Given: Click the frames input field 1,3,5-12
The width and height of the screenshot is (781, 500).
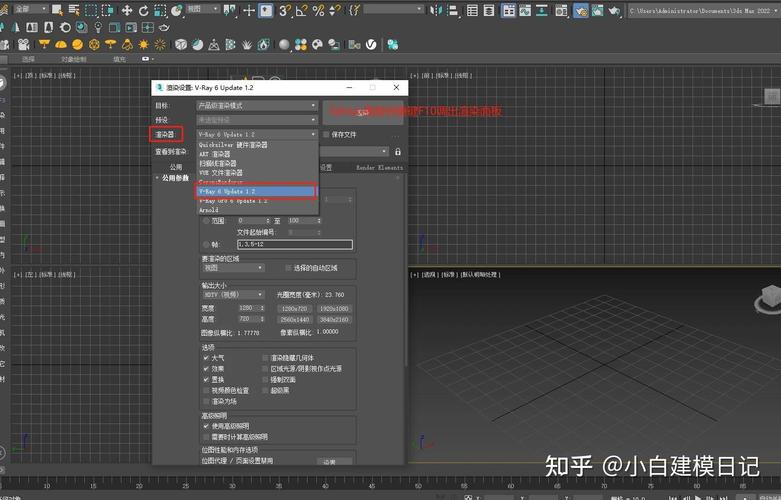Looking at the screenshot, I should coord(295,245).
